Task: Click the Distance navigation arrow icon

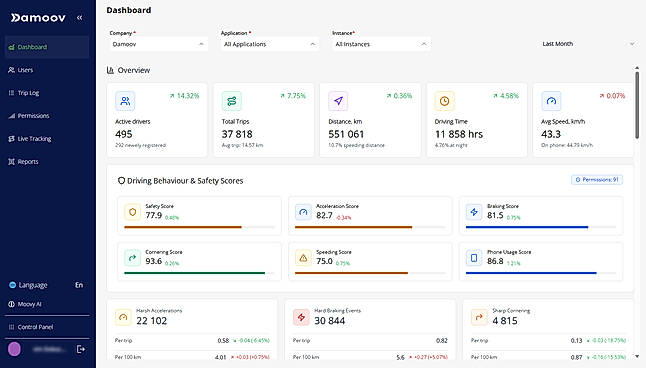Action: pyautogui.click(x=338, y=101)
